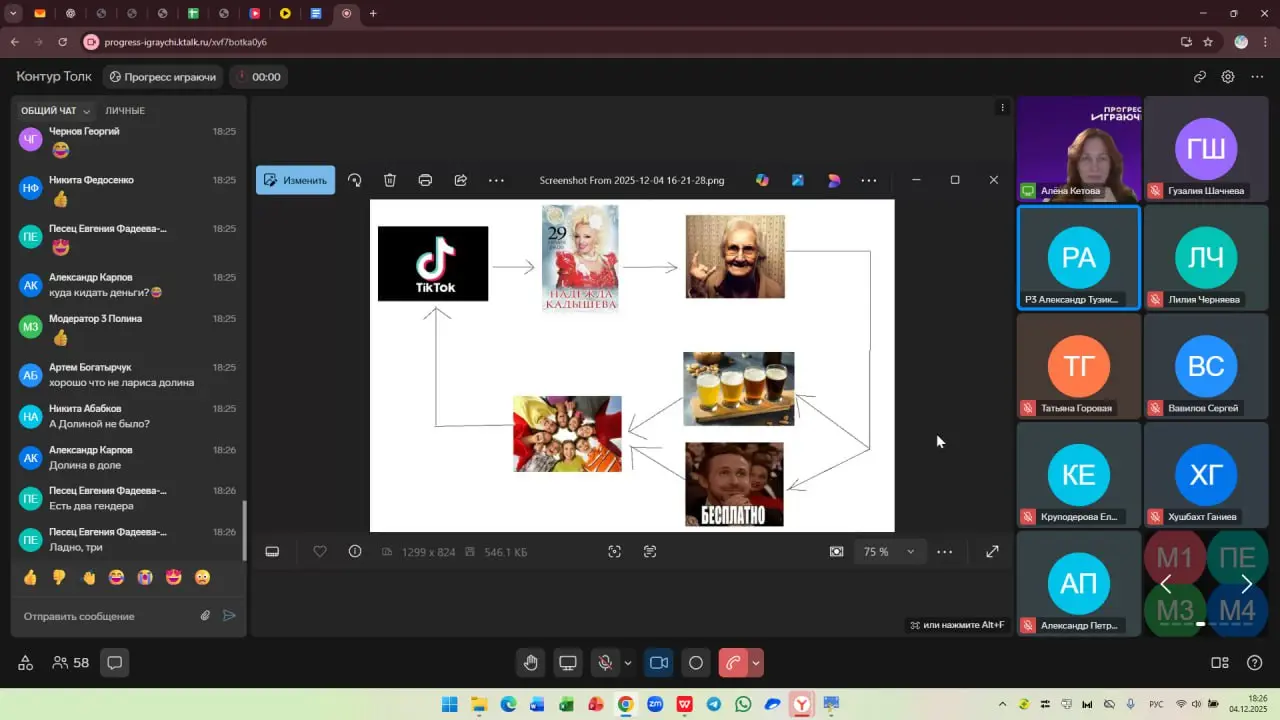Open Chrome tab search dropdown
1280x720 pixels.
tap(13, 14)
